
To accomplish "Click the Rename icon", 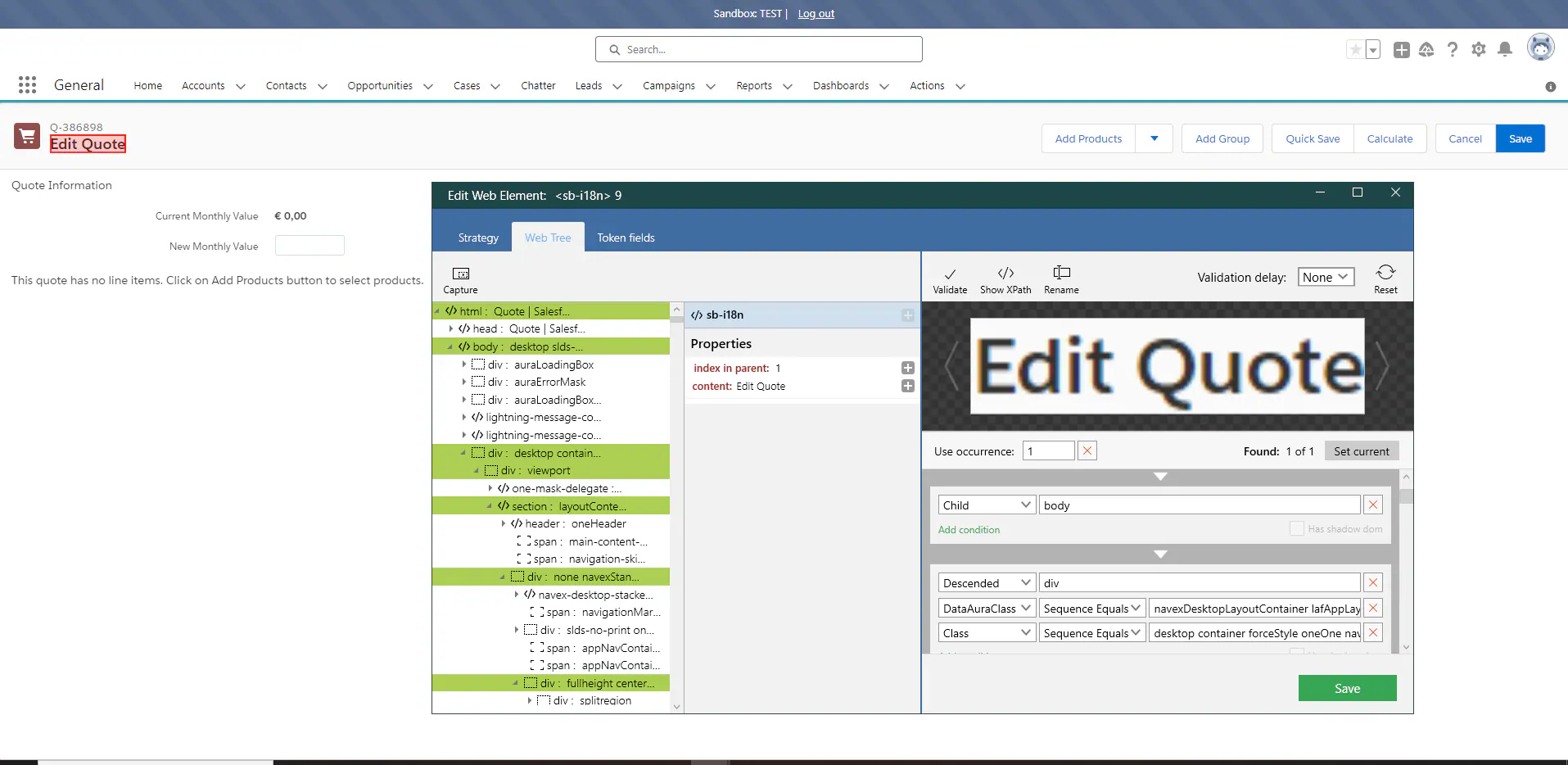I will pos(1061,274).
